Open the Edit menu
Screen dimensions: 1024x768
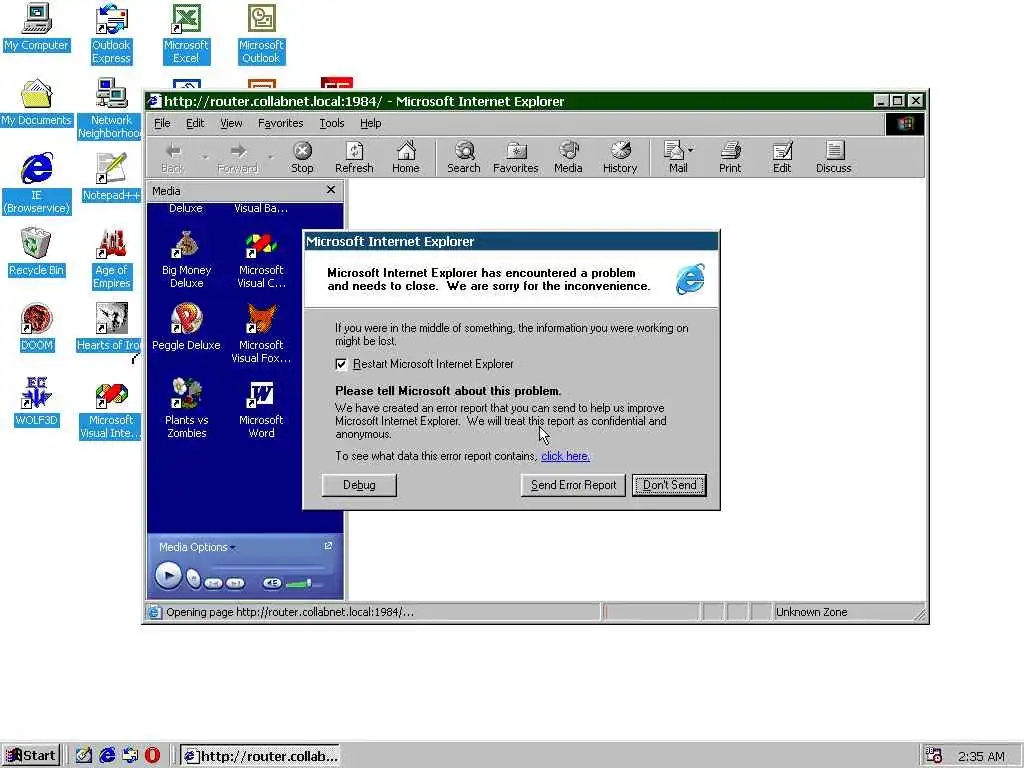coord(195,123)
